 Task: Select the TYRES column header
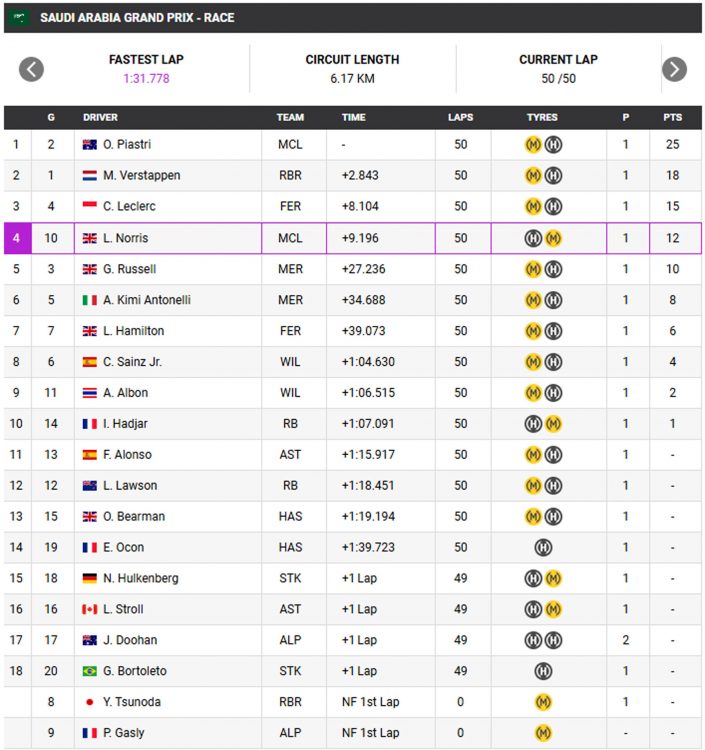542,118
